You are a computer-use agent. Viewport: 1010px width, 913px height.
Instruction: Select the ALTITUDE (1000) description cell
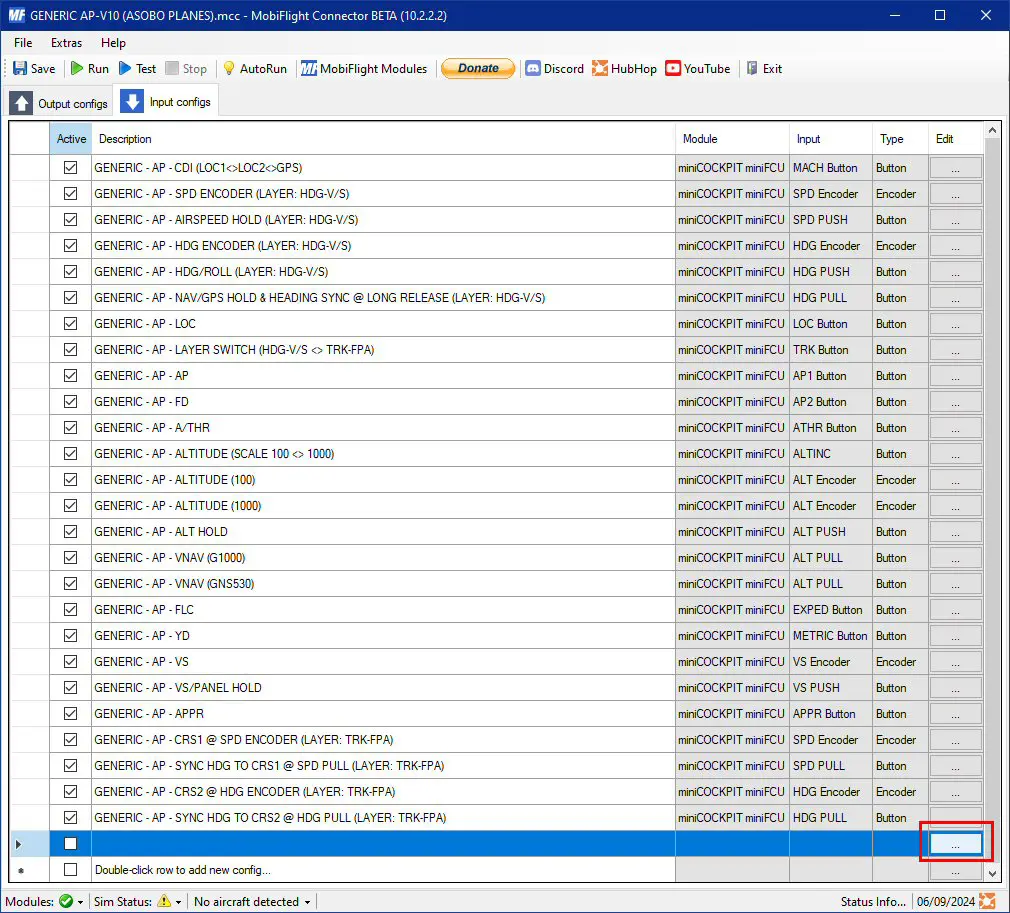click(383, 506)
